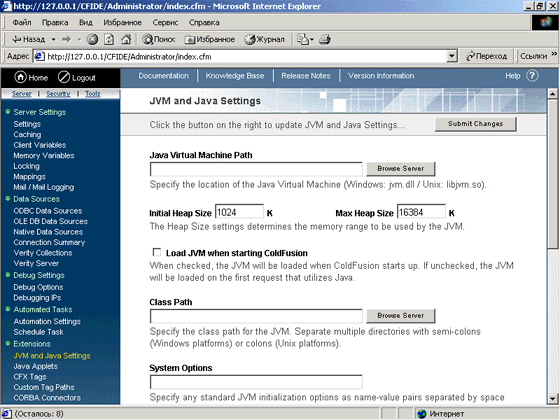Image resolution: width=560 pixels, height=420 pixels.
Task: Click Browse Server for Java Virtual Machine Path
Action: (x=401, y=169)
